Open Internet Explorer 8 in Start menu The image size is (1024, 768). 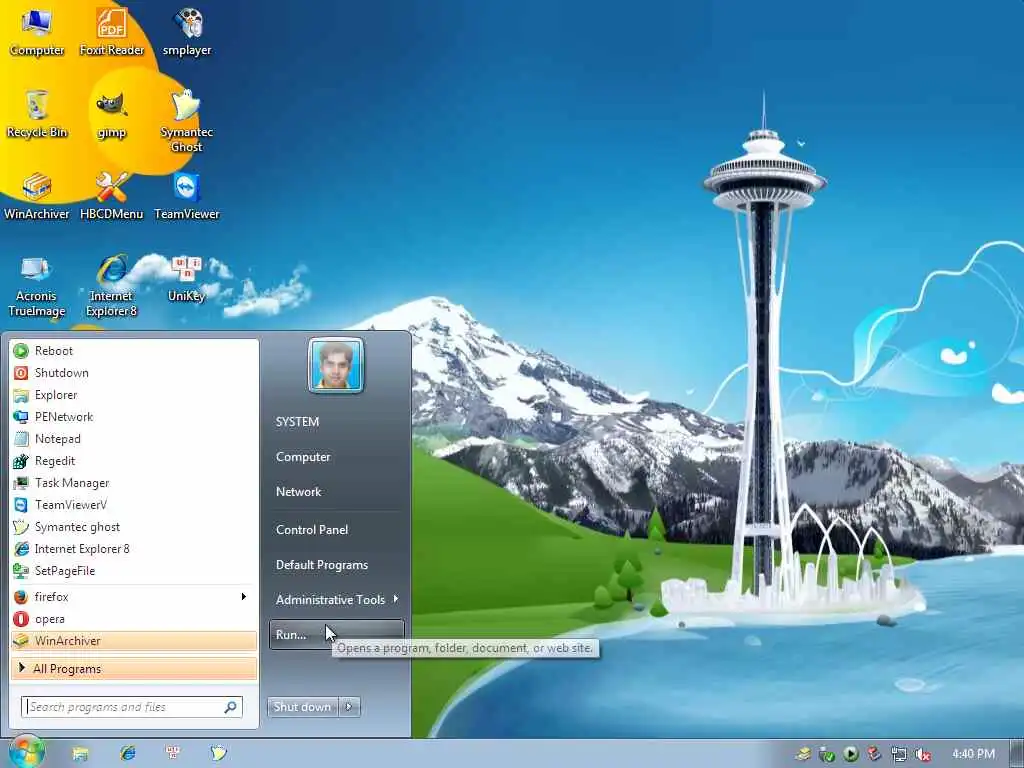134,549
